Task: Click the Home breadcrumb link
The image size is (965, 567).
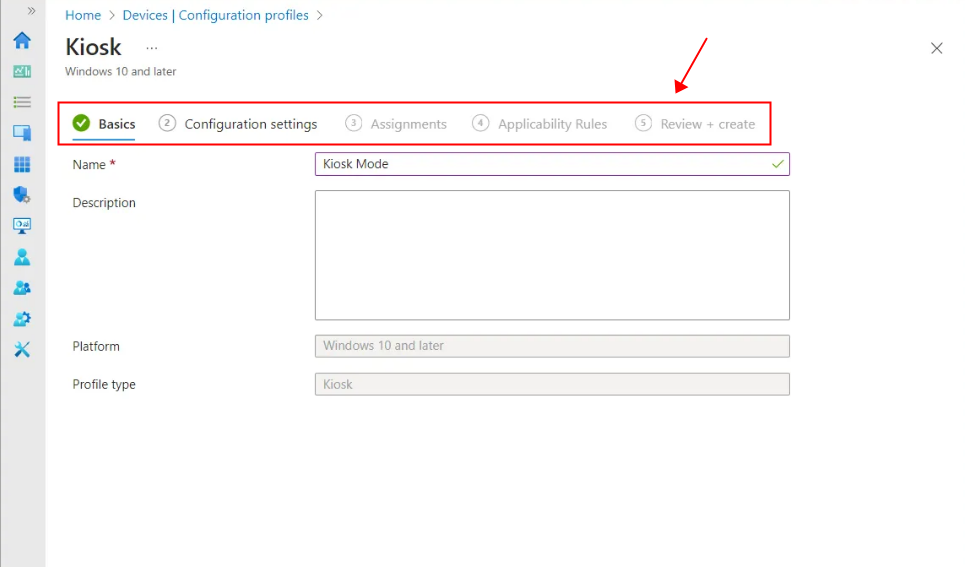Action: pos(83,15)
